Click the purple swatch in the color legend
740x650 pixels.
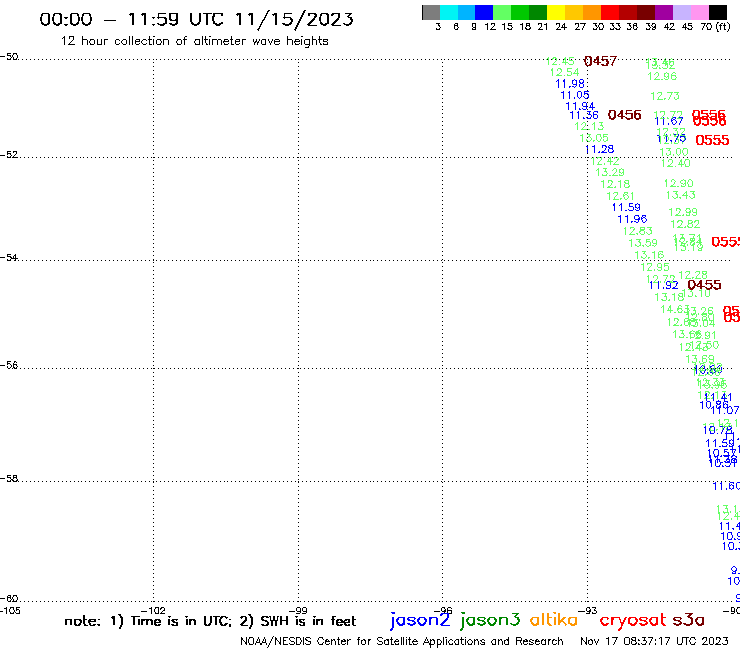click(x=664, y=12)
